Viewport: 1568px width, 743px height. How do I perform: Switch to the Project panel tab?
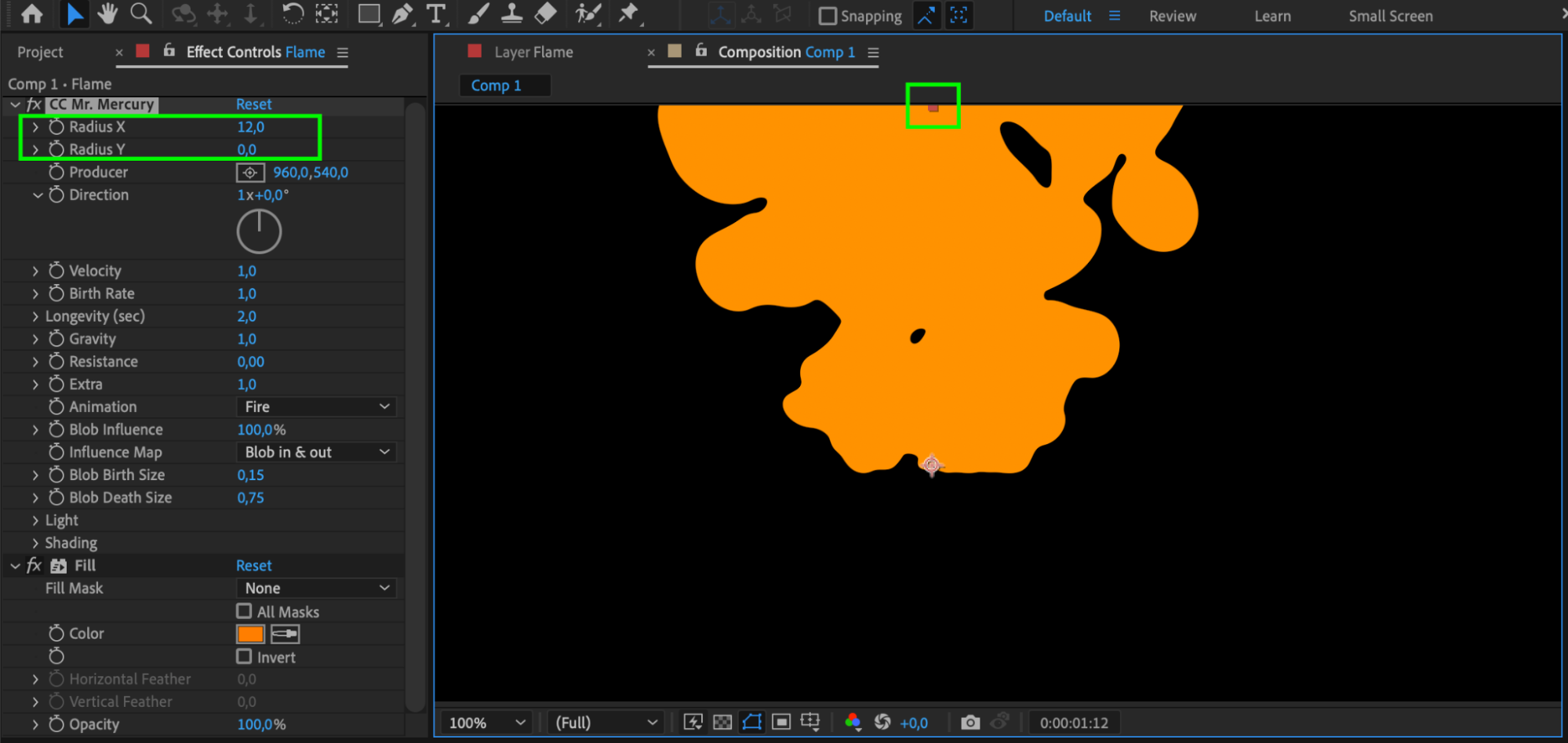[40, 53]
